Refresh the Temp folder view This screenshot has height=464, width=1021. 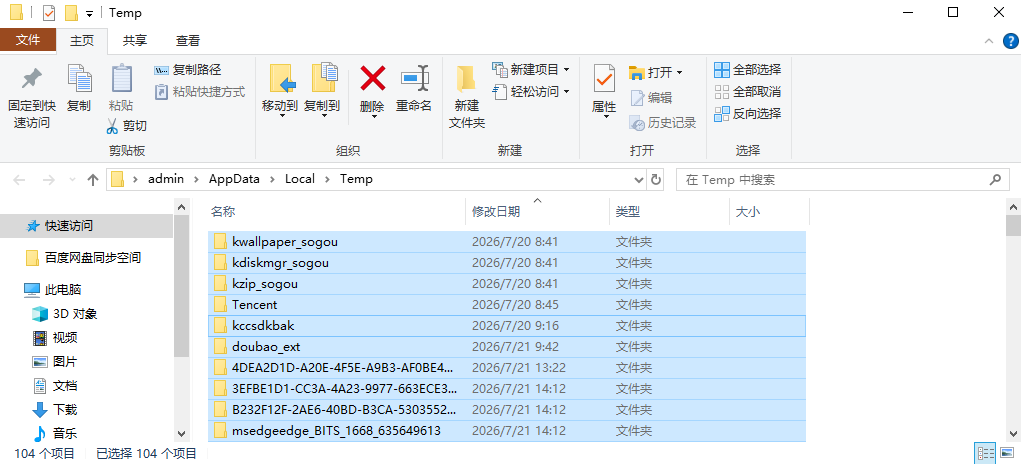point(656,180)
